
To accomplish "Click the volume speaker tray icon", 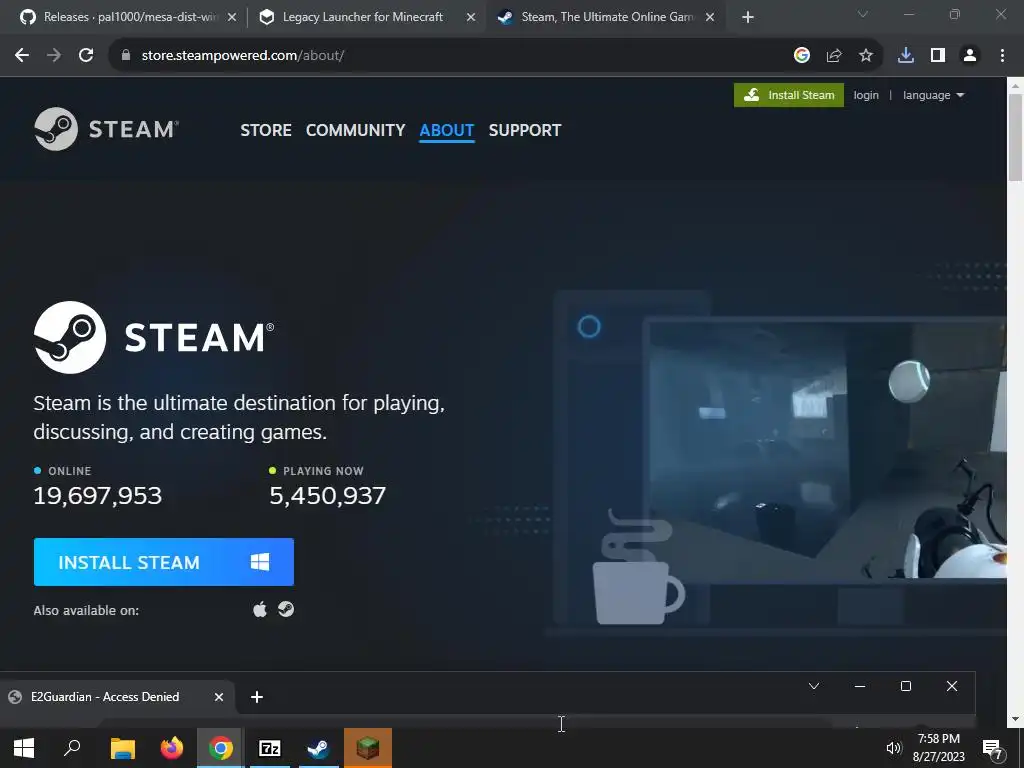I will tap(893, 748).
